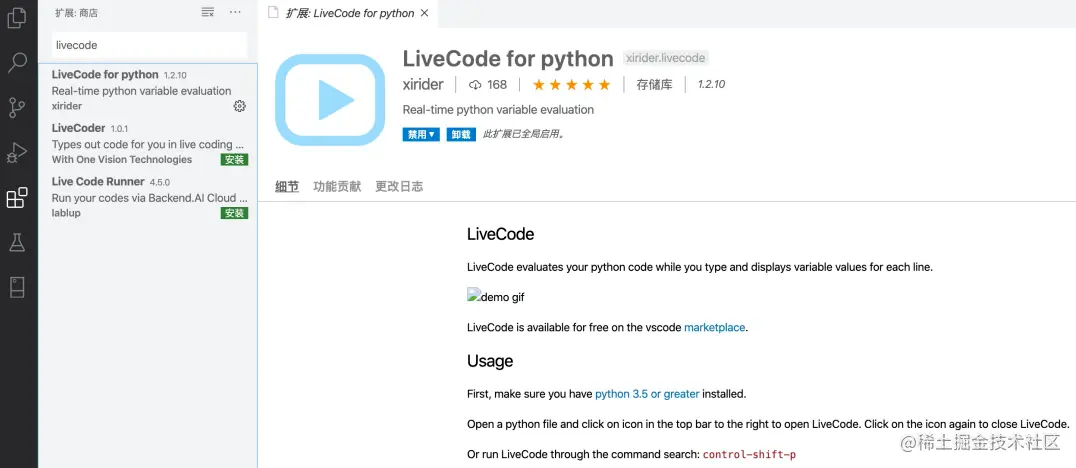Screen dimensions: 1076x468
Task: Click the download count 168
Action: point(488,84)
